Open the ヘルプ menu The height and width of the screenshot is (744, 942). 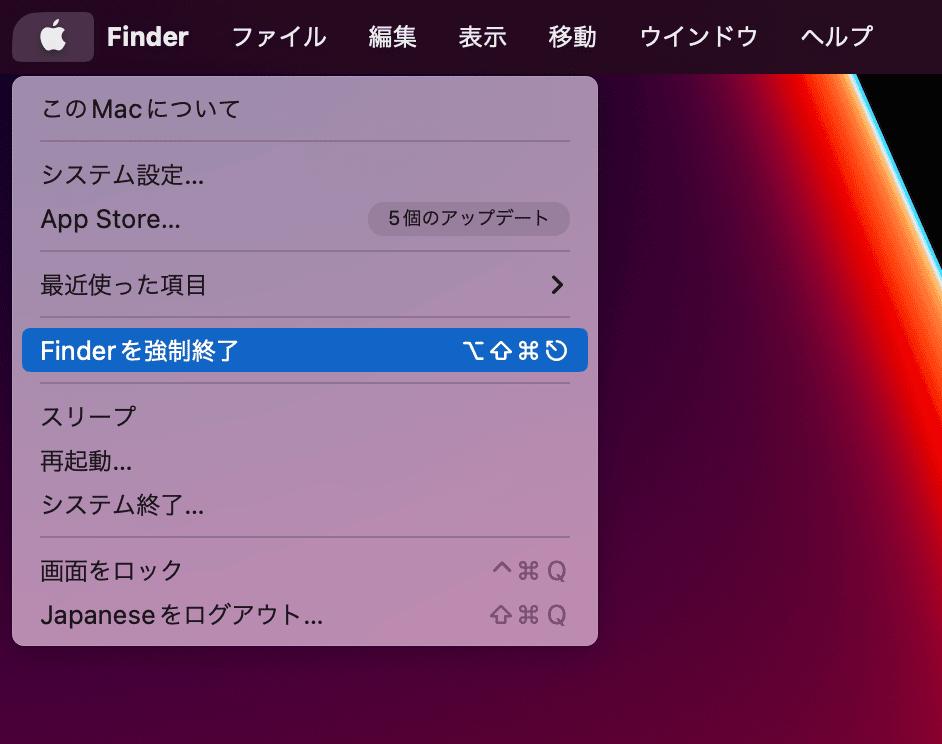point(837,37)
